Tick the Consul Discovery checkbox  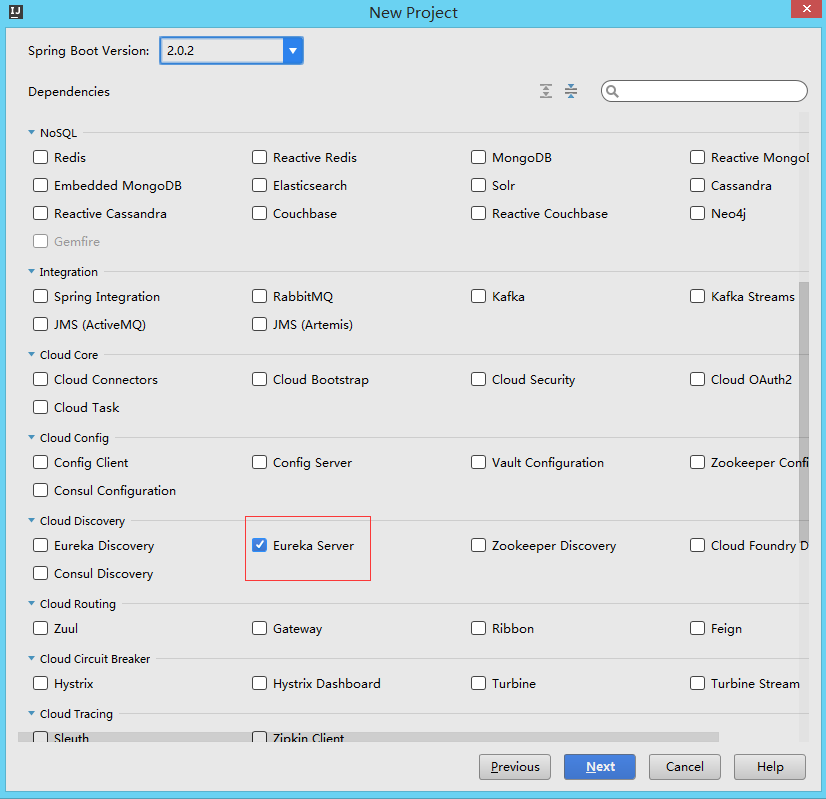click(41, 573)
